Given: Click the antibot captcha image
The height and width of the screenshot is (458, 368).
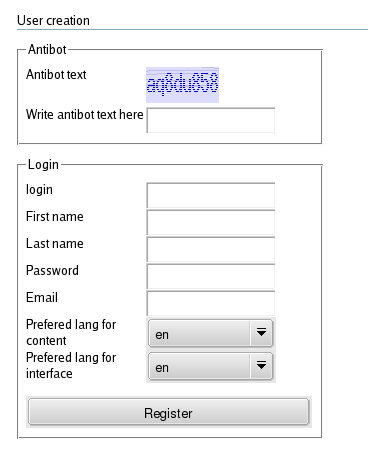Looking at the screenshot, I should 182,85.
